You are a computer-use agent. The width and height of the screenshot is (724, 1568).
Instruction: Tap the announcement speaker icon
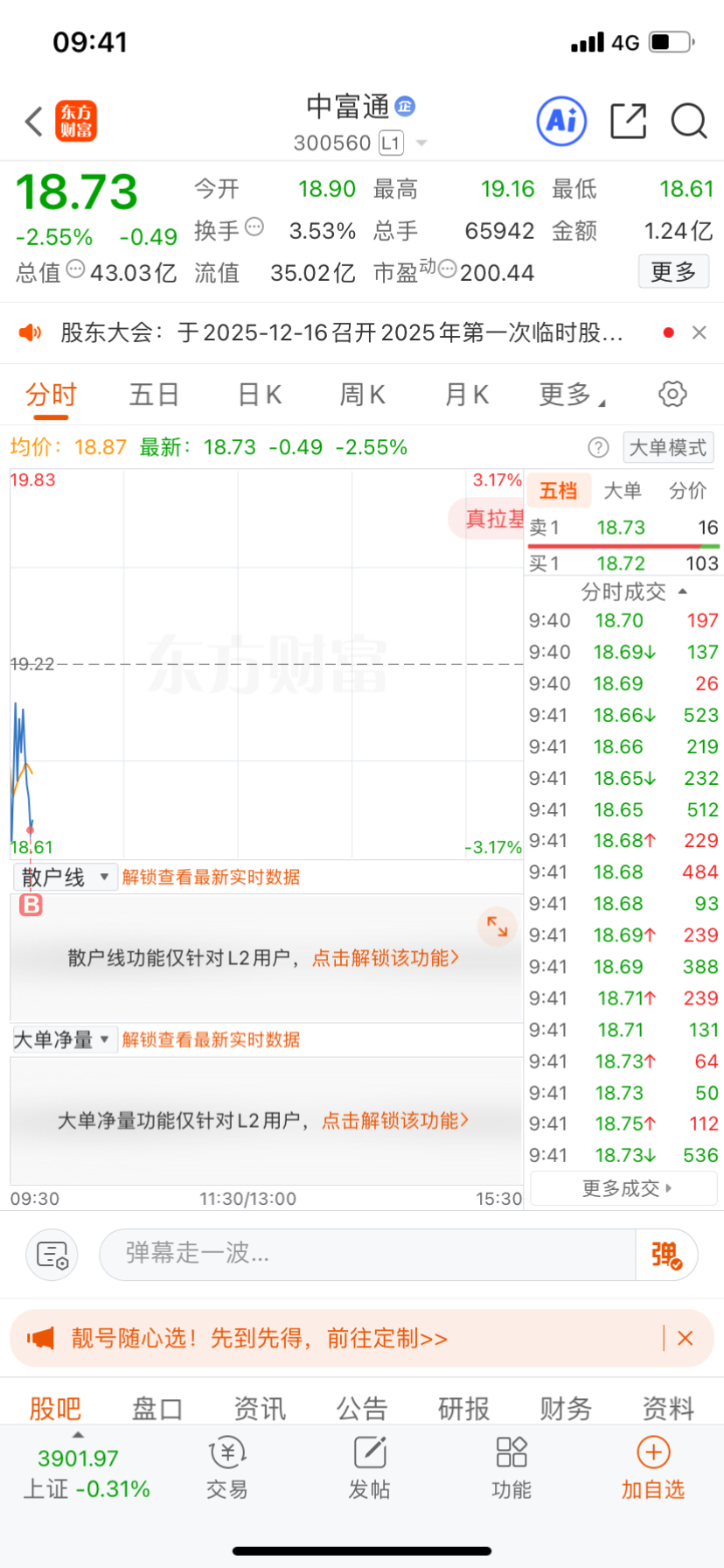tap(31, 332)
